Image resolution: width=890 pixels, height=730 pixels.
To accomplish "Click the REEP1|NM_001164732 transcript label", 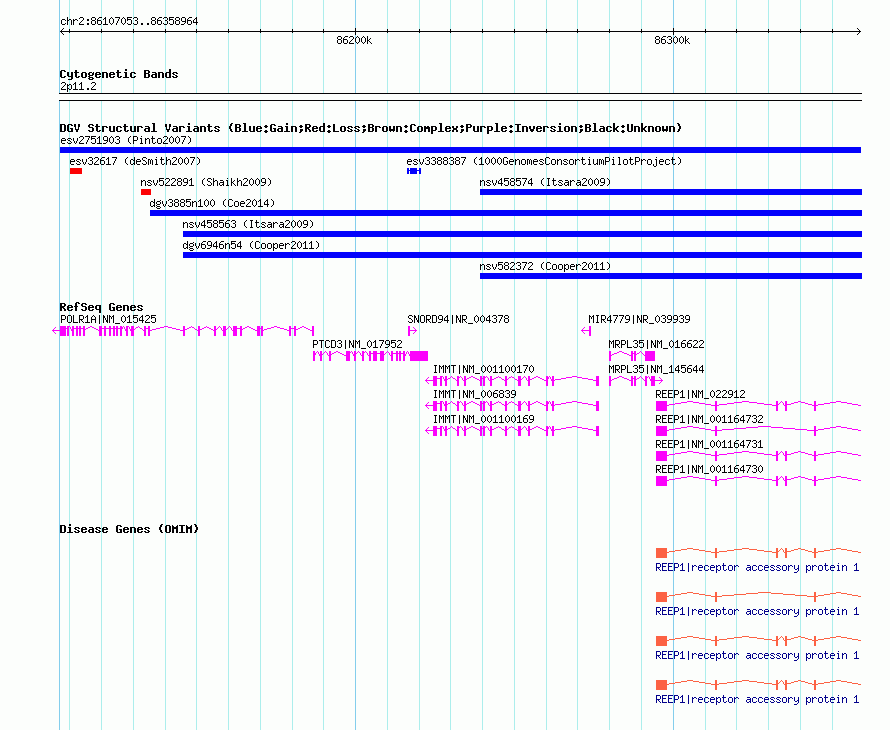I will click(710, 419).
